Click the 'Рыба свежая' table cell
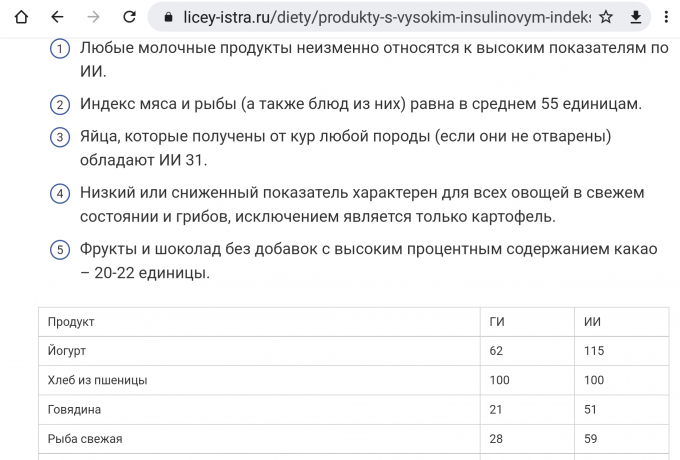 pyautogui.click(x=85, y=438)
